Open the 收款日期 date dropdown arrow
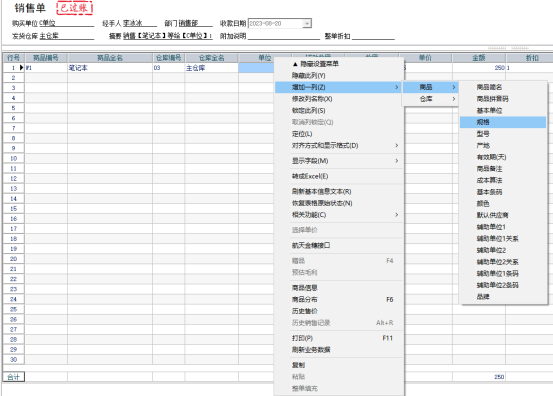The height and width of the screenshot is (396, 553). 307,23
